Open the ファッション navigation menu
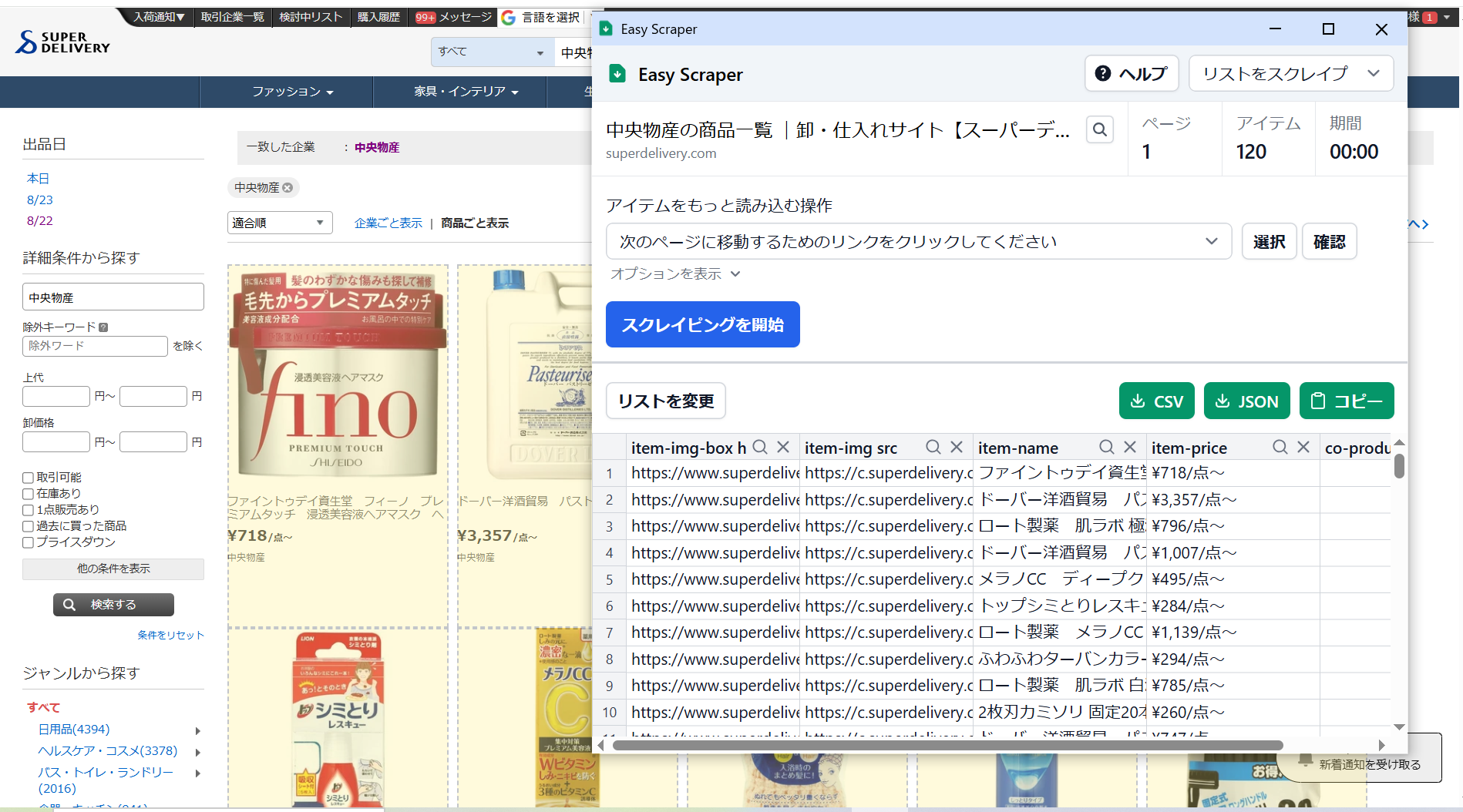1463x812 pixels. 293,92
